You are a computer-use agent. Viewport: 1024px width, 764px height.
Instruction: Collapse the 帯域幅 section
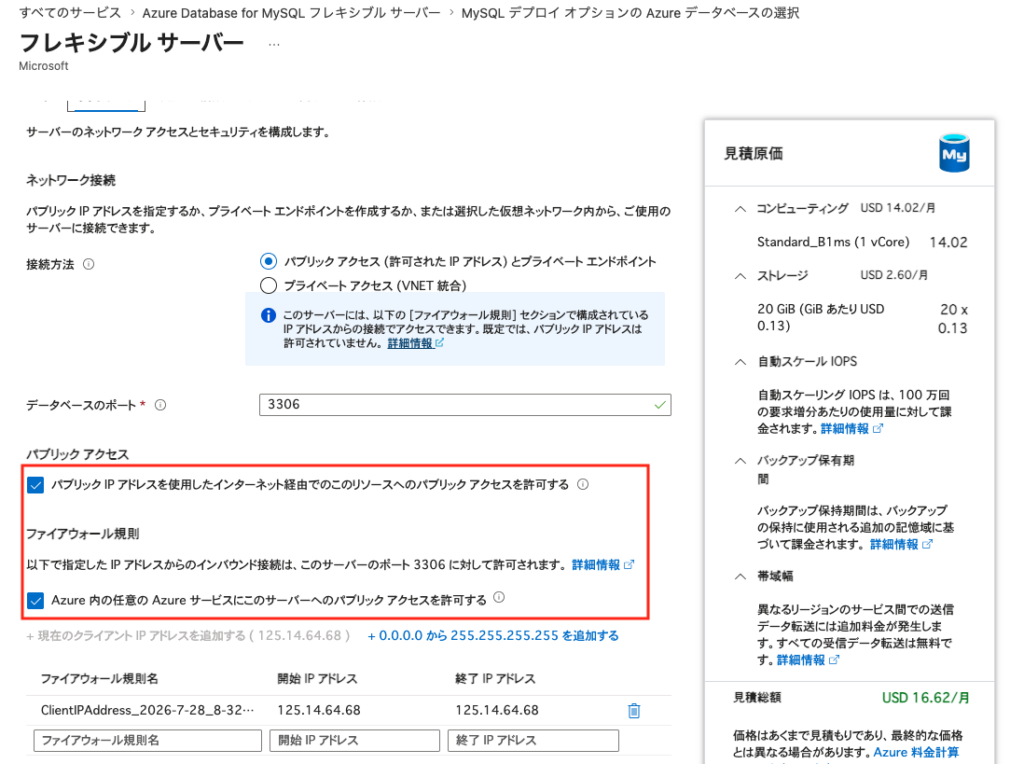[740, 576]
